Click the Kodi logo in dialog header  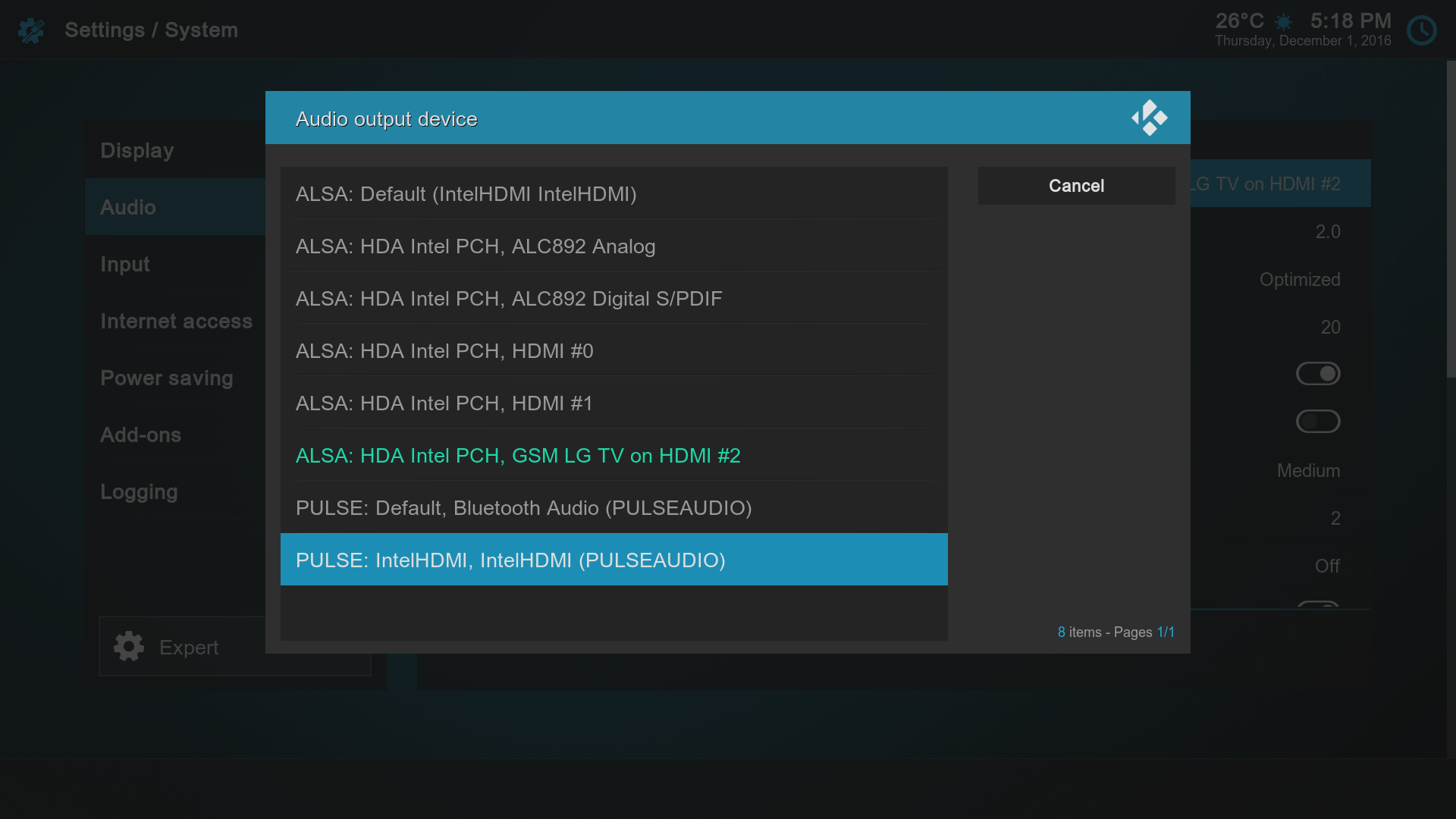[1149, 118]
